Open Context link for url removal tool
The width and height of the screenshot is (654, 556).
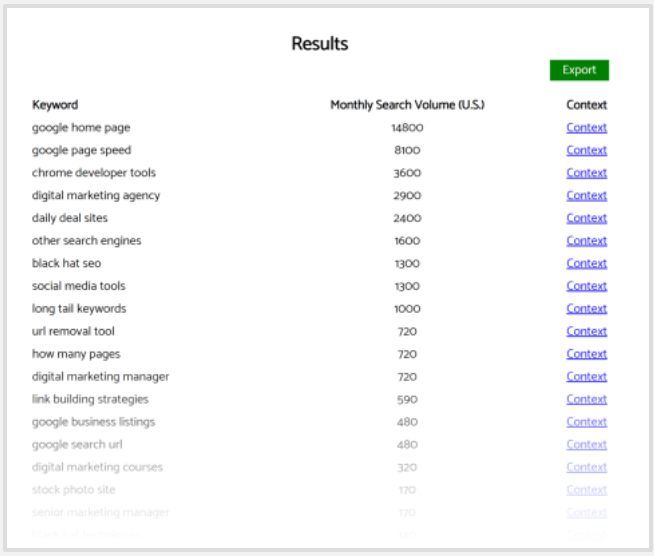(586, 331)
